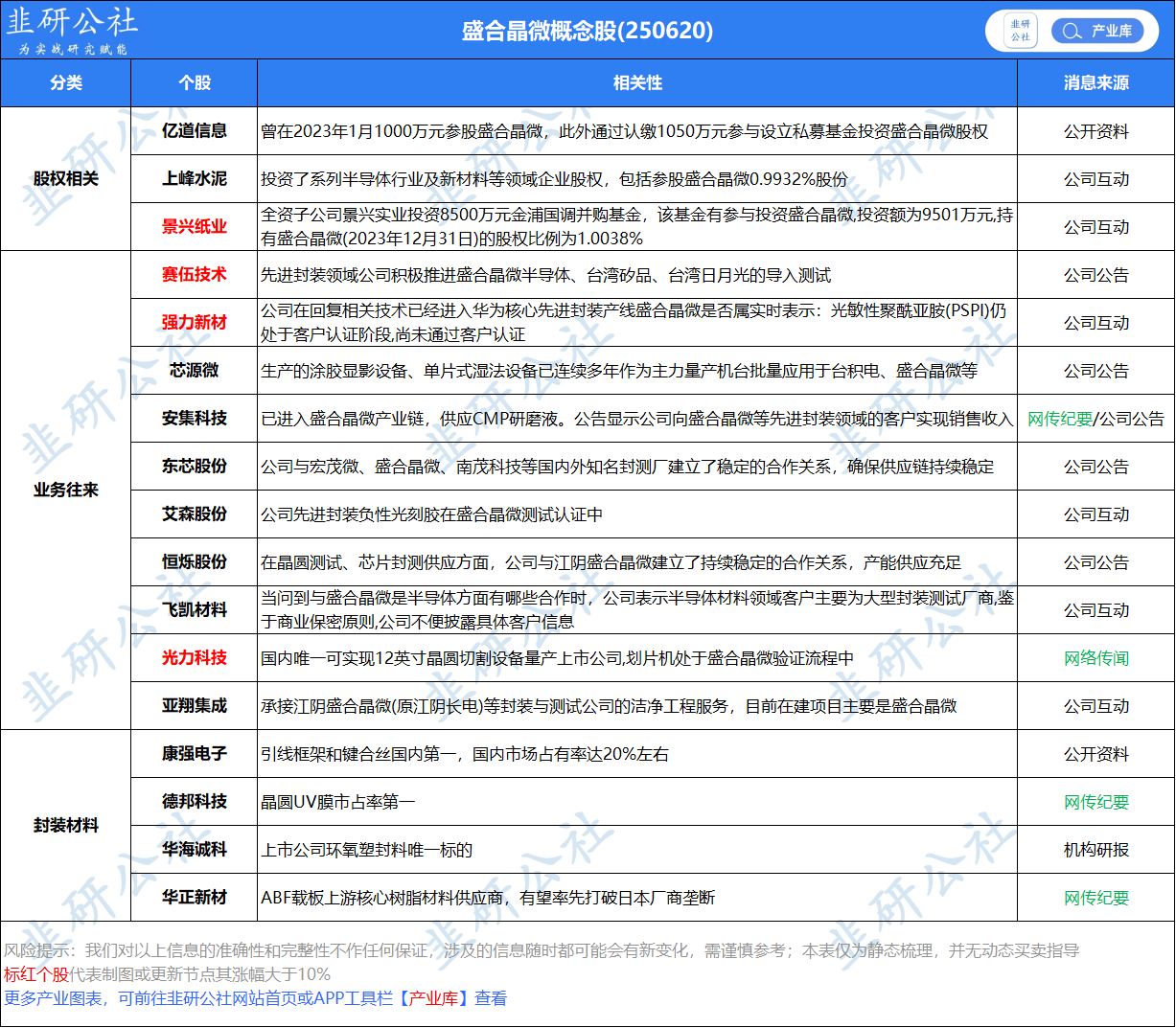1176x1028 pixels.
Task: Click stock name 飞凯材料
Action: [195, 610]
